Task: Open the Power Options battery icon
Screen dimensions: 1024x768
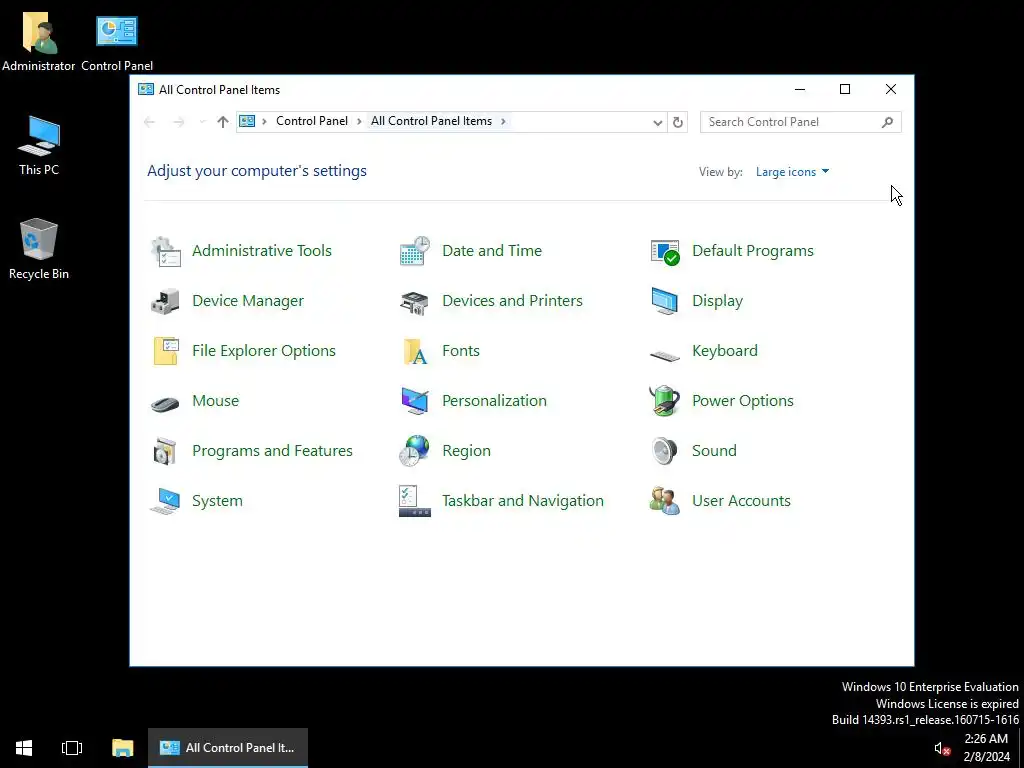Action: point(665,400)
